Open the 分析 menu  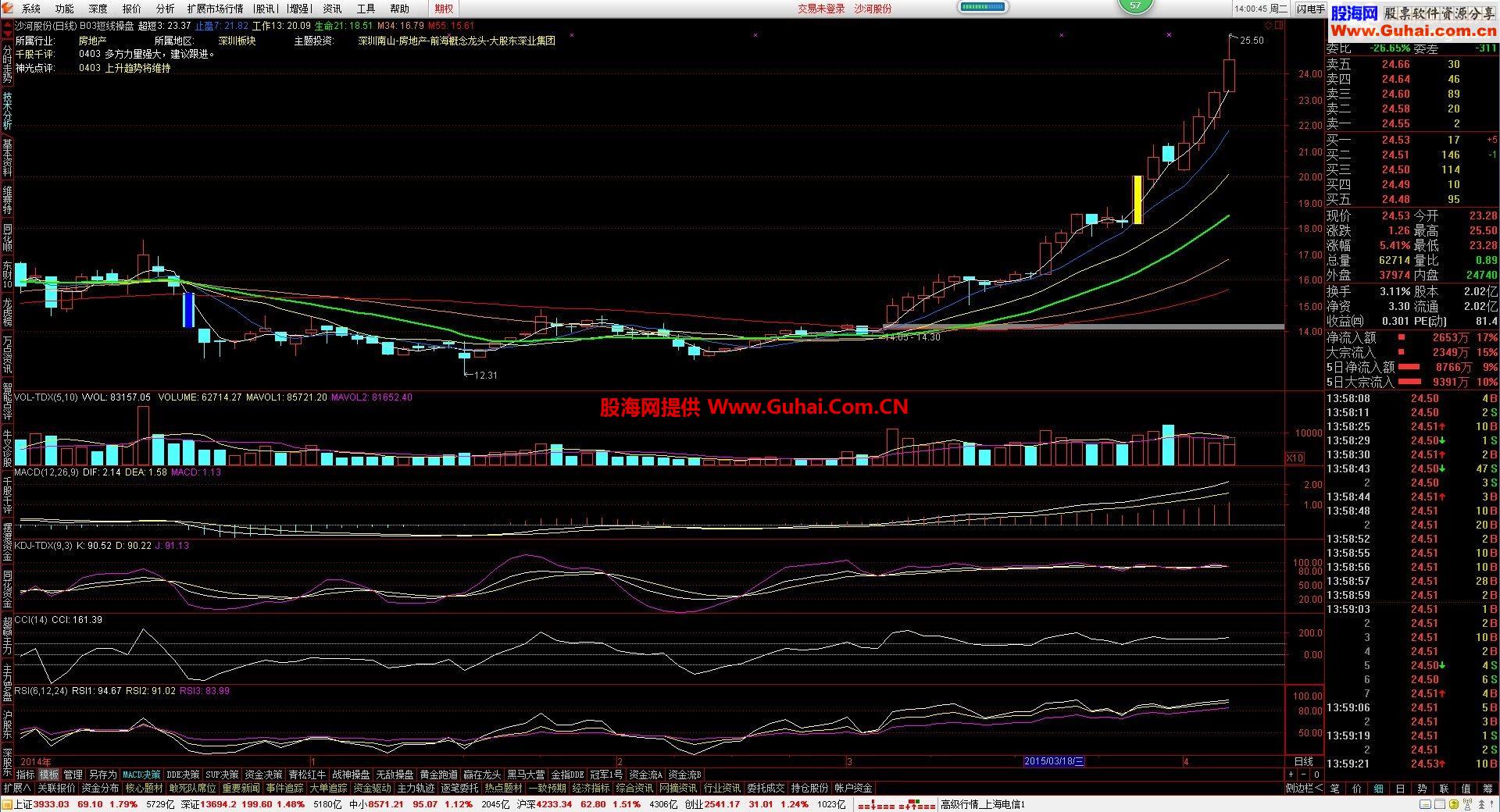pyautogui.click(x=165, y=9)
